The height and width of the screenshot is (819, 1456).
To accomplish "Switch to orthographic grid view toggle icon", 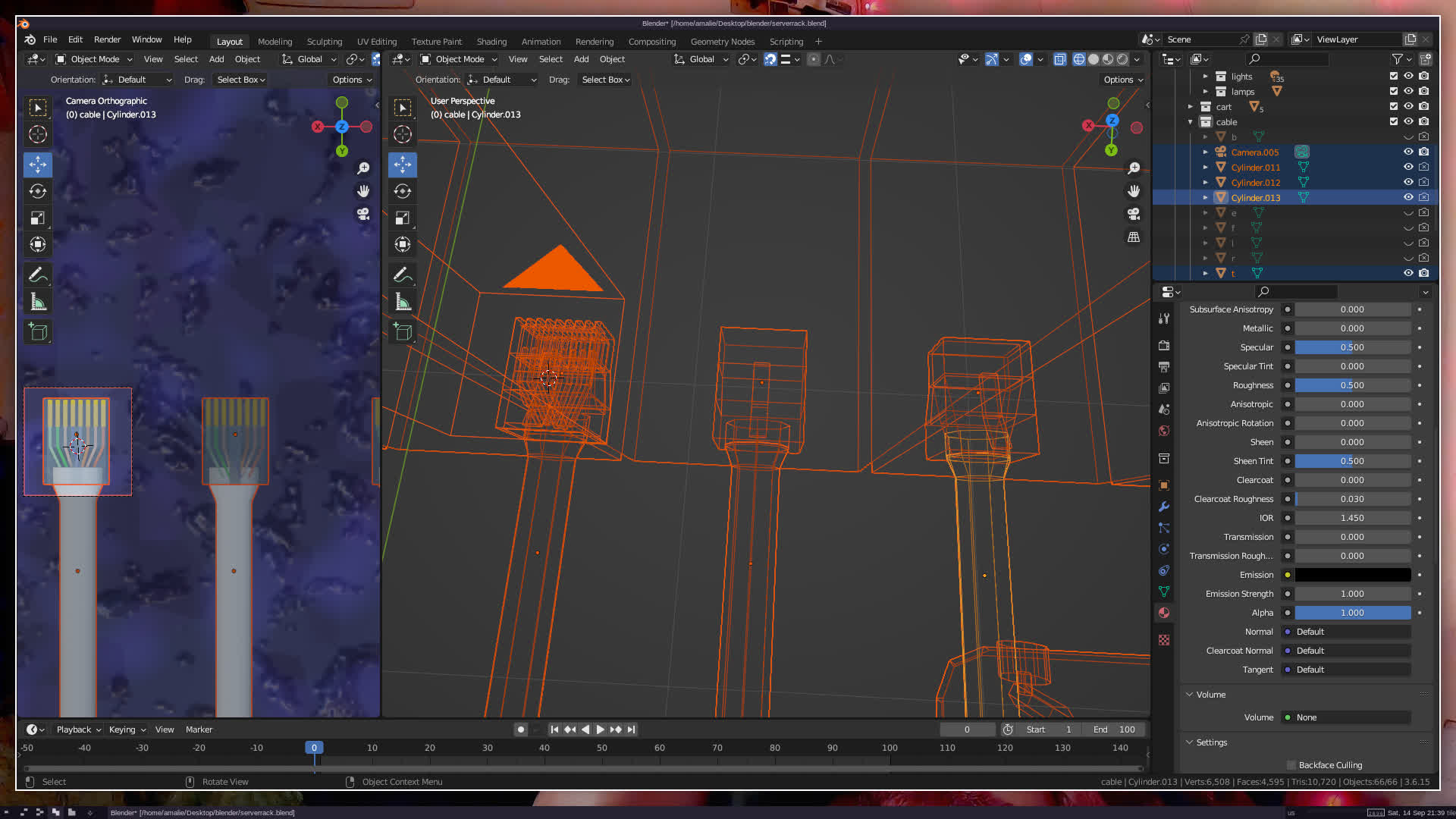I will [x=1134, y=237].
